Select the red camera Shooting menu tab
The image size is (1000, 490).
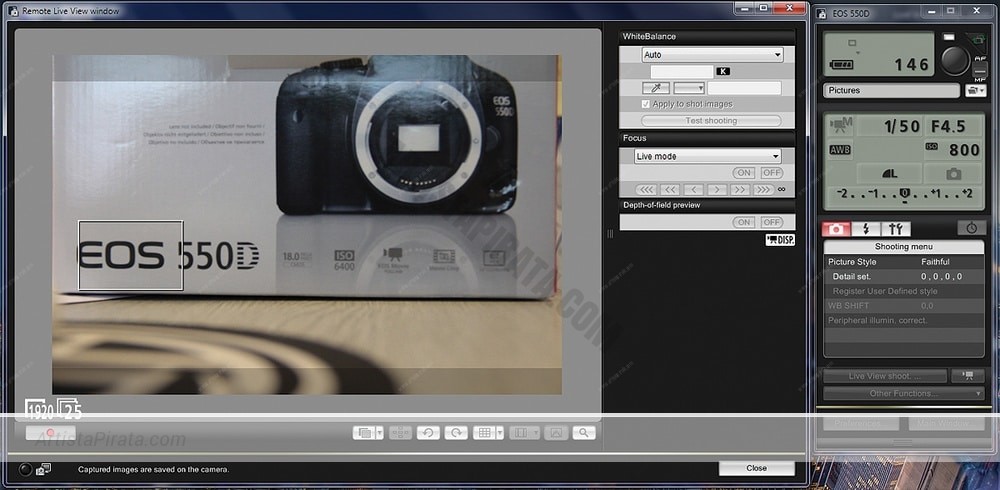tap(836, 229)
